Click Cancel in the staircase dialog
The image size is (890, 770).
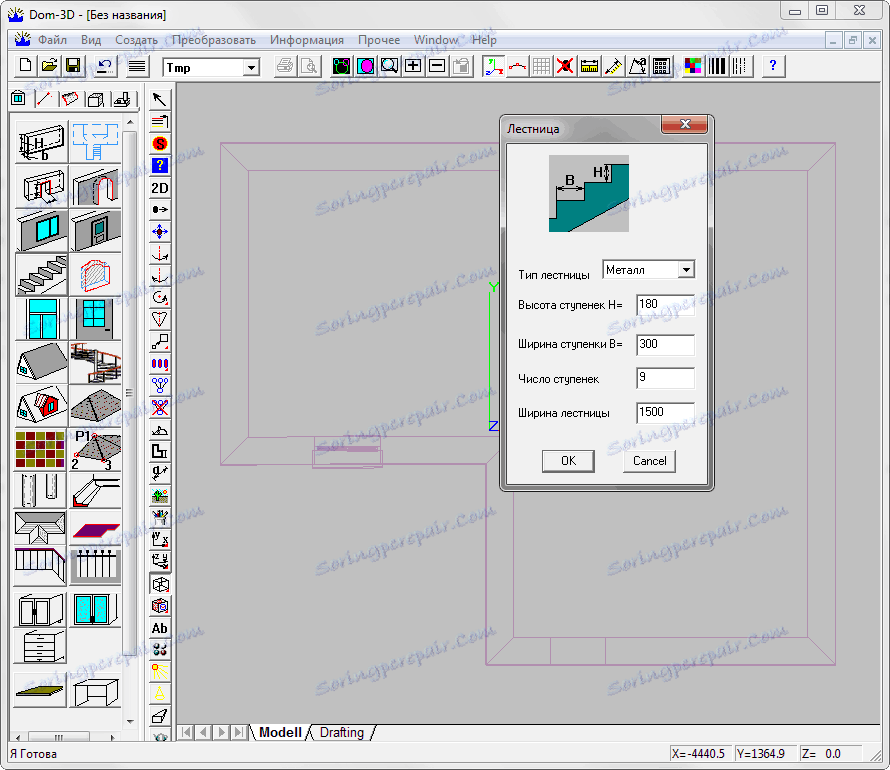pos(649,461)
